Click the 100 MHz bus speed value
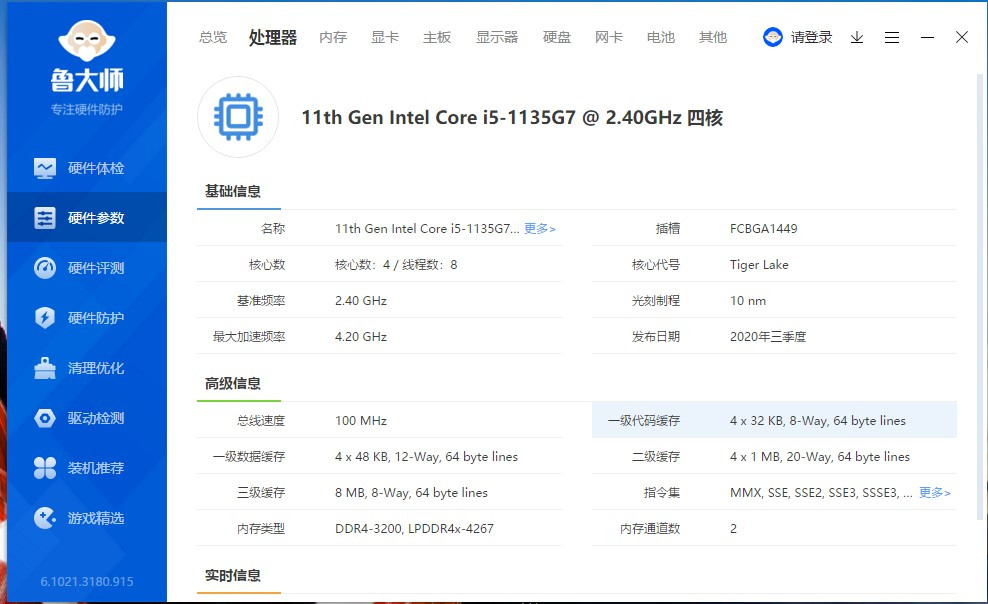 (x=361, y=420)
